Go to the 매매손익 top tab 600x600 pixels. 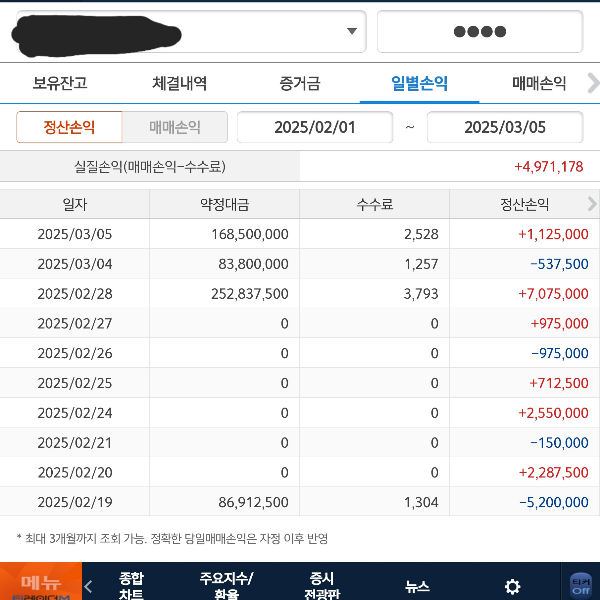(538, 83)
